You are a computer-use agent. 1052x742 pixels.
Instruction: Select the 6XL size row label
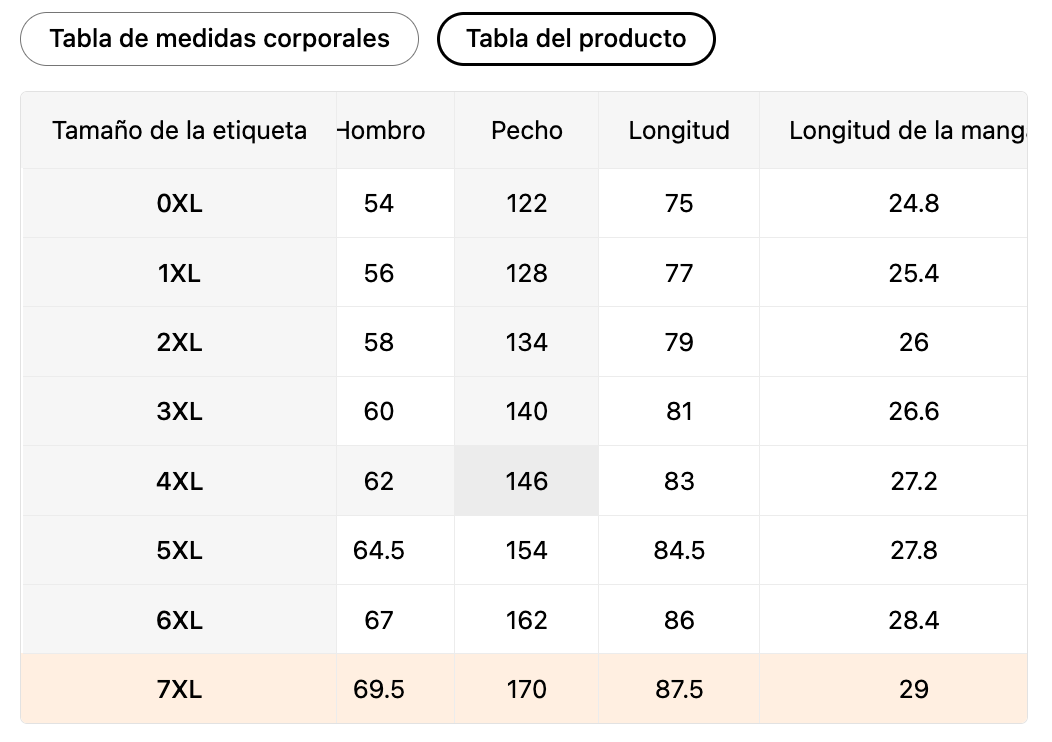pos(179,620)
